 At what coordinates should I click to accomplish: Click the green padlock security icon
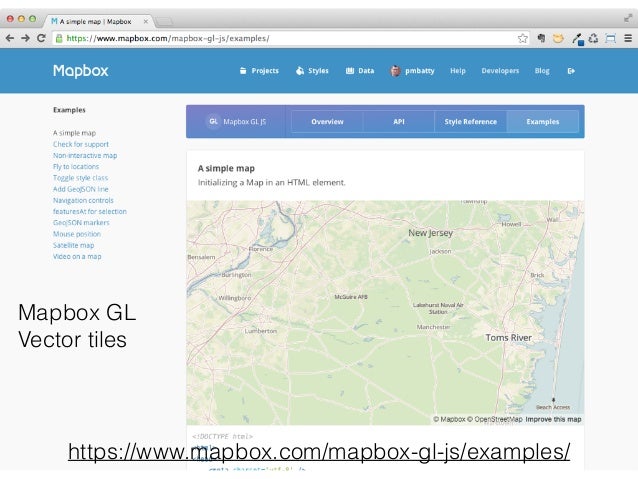tap(59, 39)
